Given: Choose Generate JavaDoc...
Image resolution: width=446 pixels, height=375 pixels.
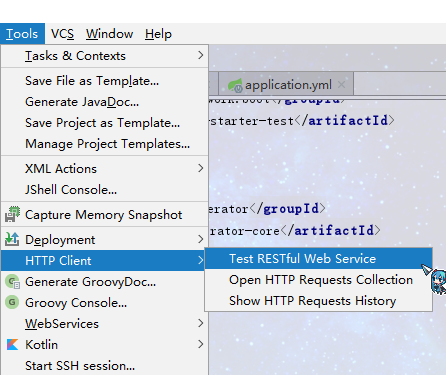Looking at the screenshot, I should tap(105, 102).
